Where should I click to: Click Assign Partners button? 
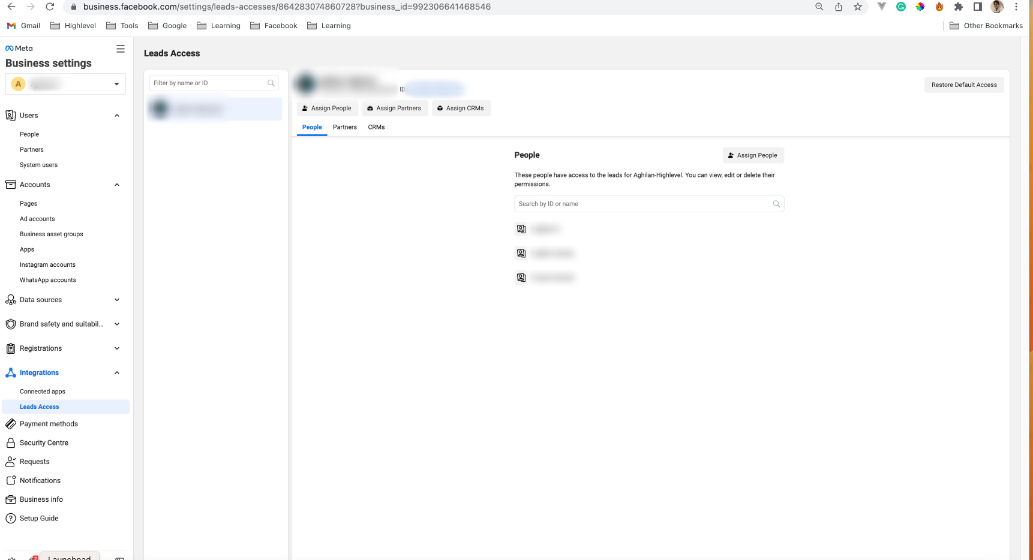coord(394,108)
